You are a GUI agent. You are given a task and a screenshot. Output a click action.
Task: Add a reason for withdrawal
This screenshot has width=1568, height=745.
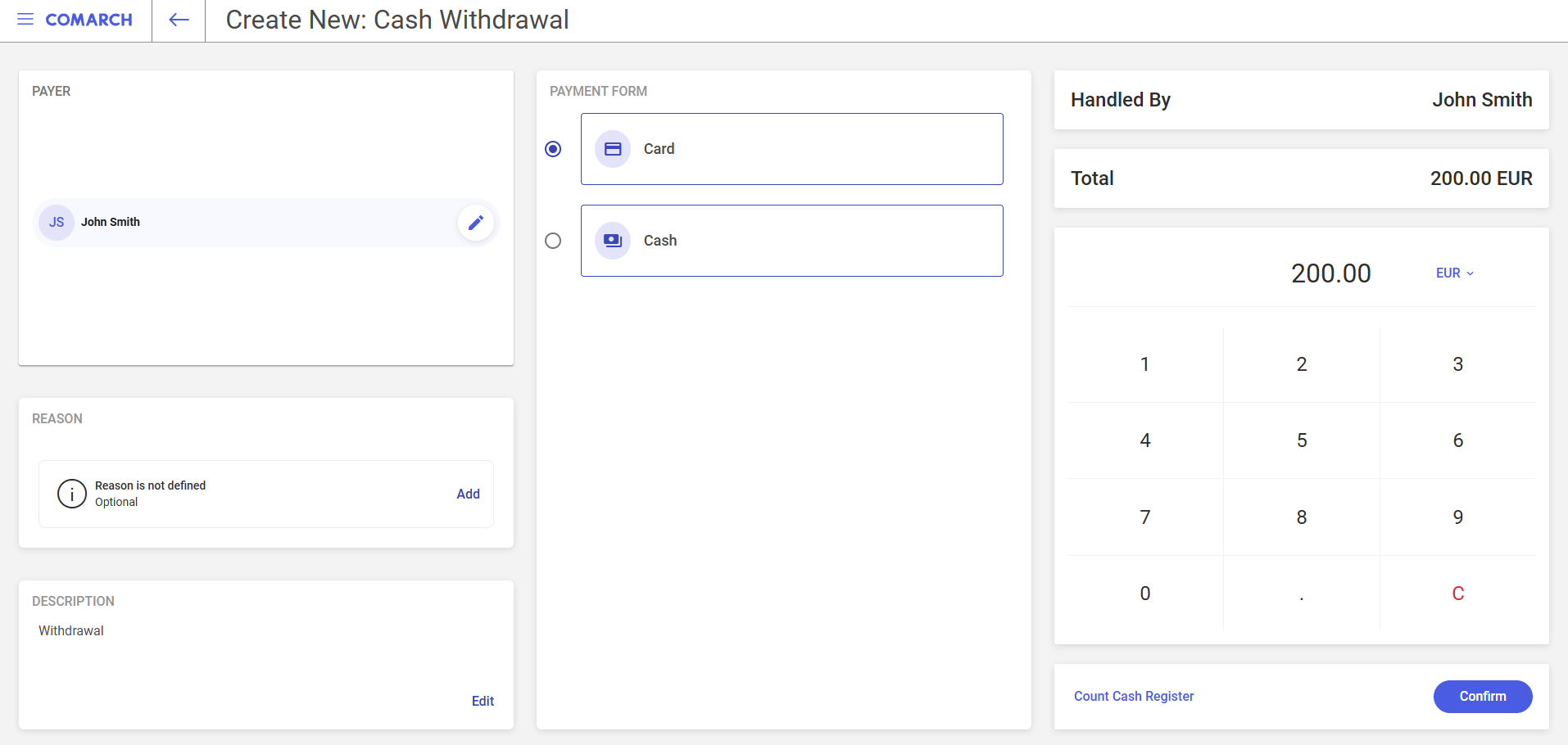(x=468, y=494)
